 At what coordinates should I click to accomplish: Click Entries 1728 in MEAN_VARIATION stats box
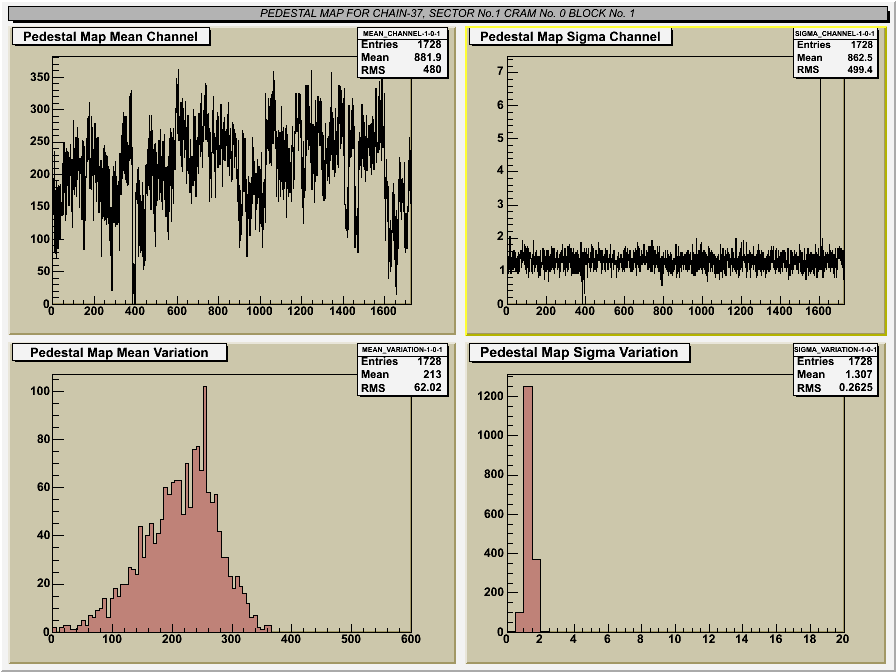[x=401, y=361]
